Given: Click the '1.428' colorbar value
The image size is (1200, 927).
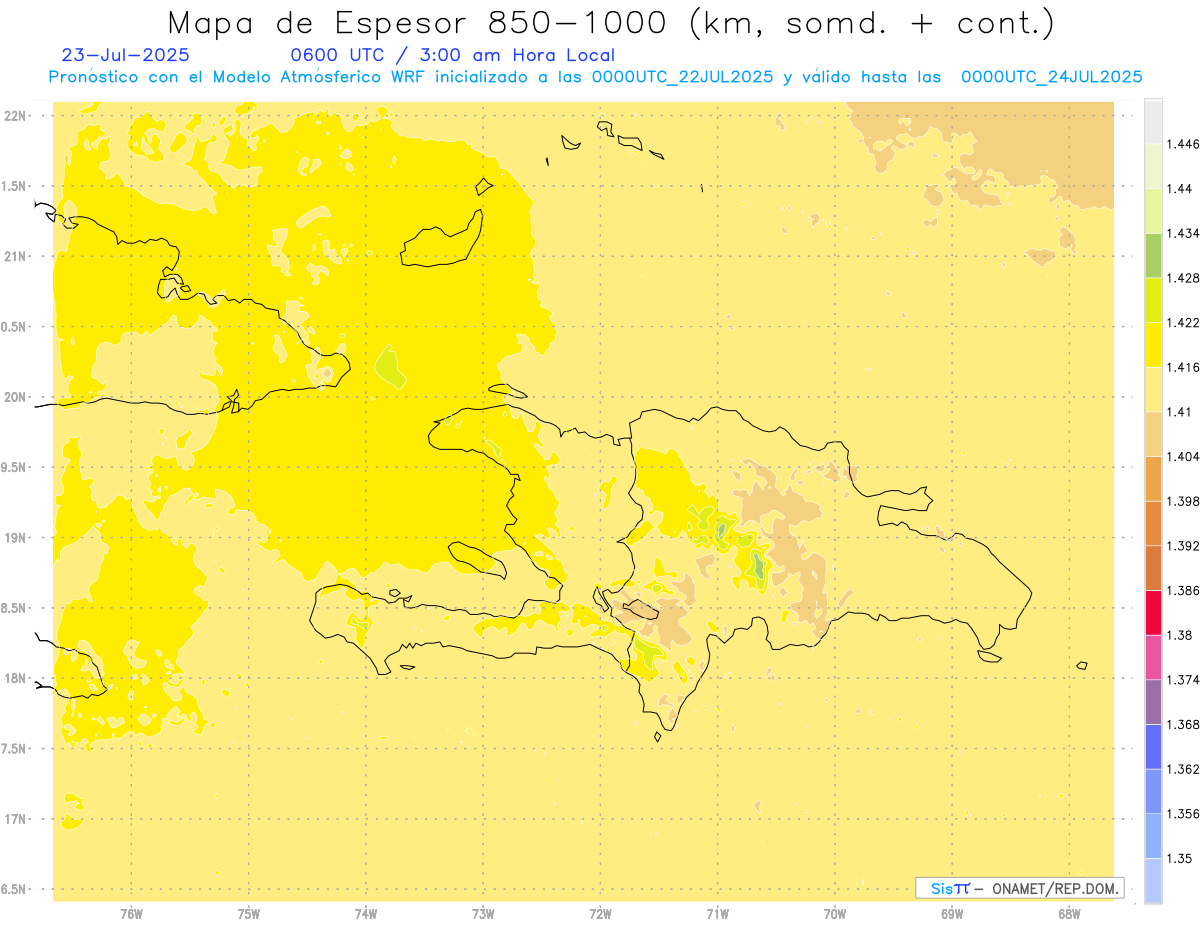Looking at the screenshot, I should pos(1184,278).
